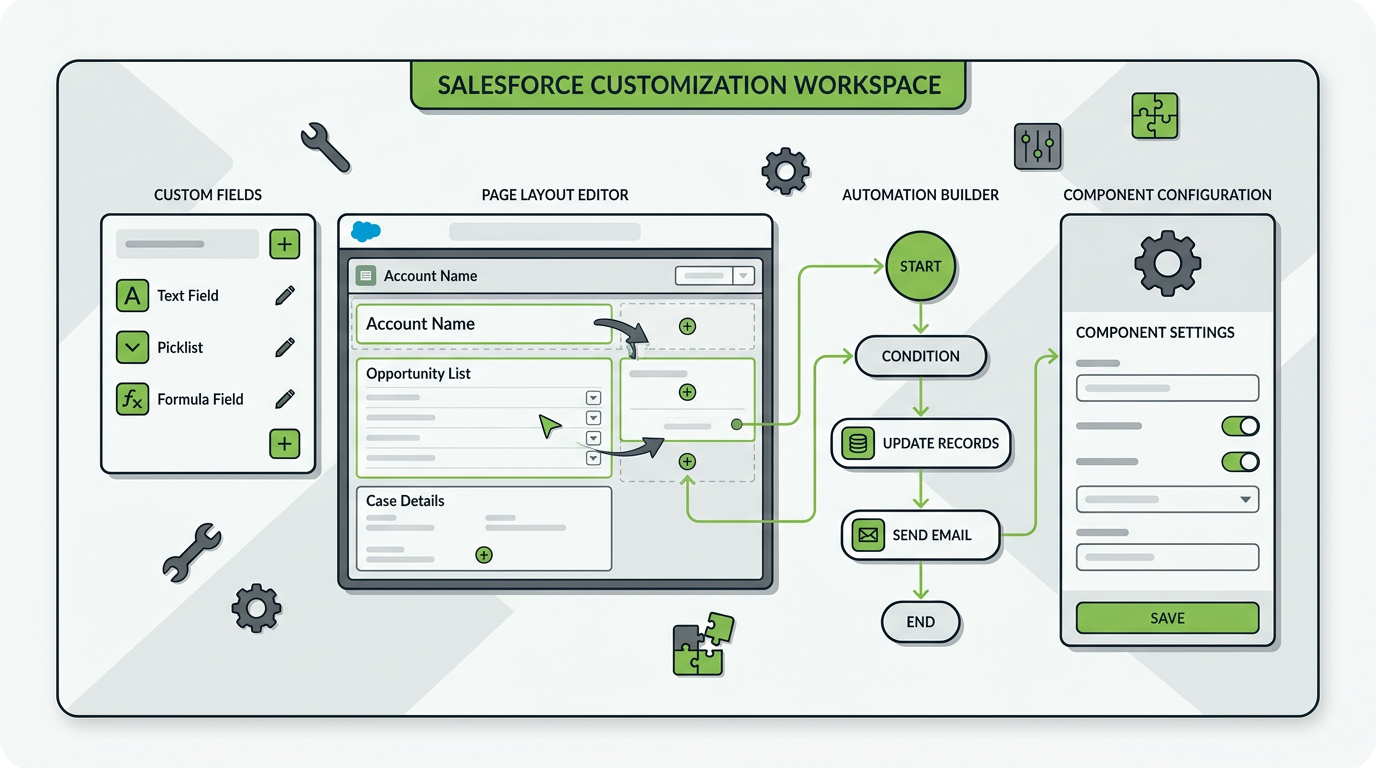The width and height of the screenshot is (1376, 768).
Task: Click the START flow node
Action: click(x=920, y=266)
